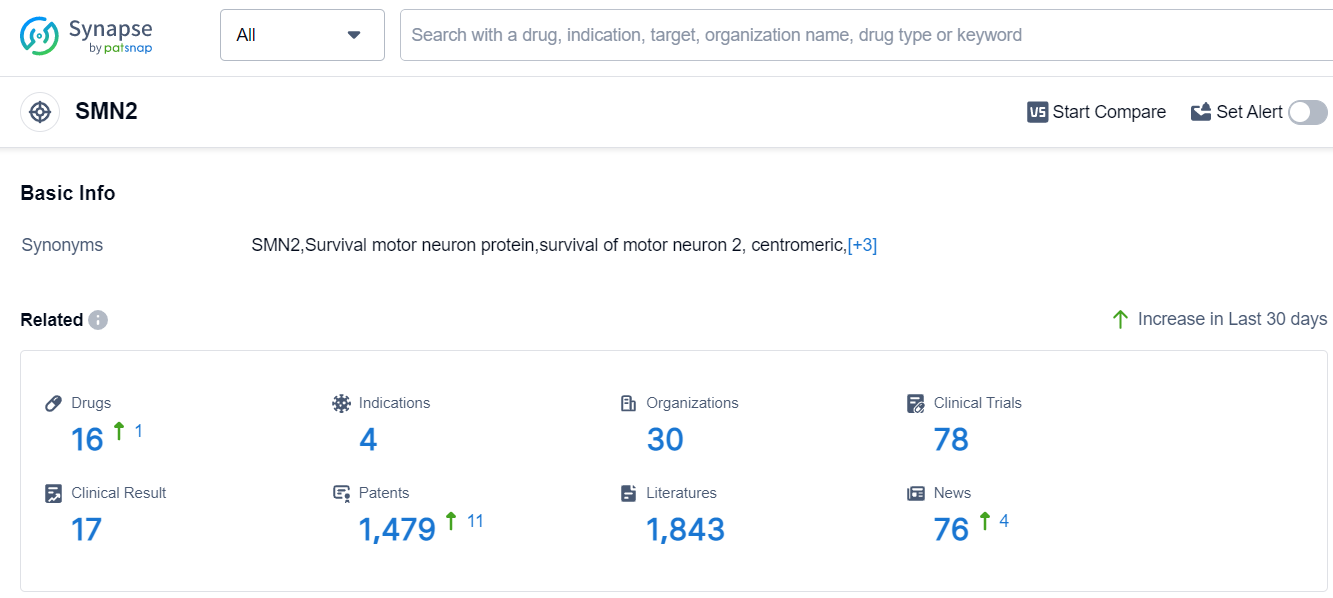Viewport: 1333px width, 598px height.
Task: Expand the +3 more synonyms link
Action: (862, 245)
